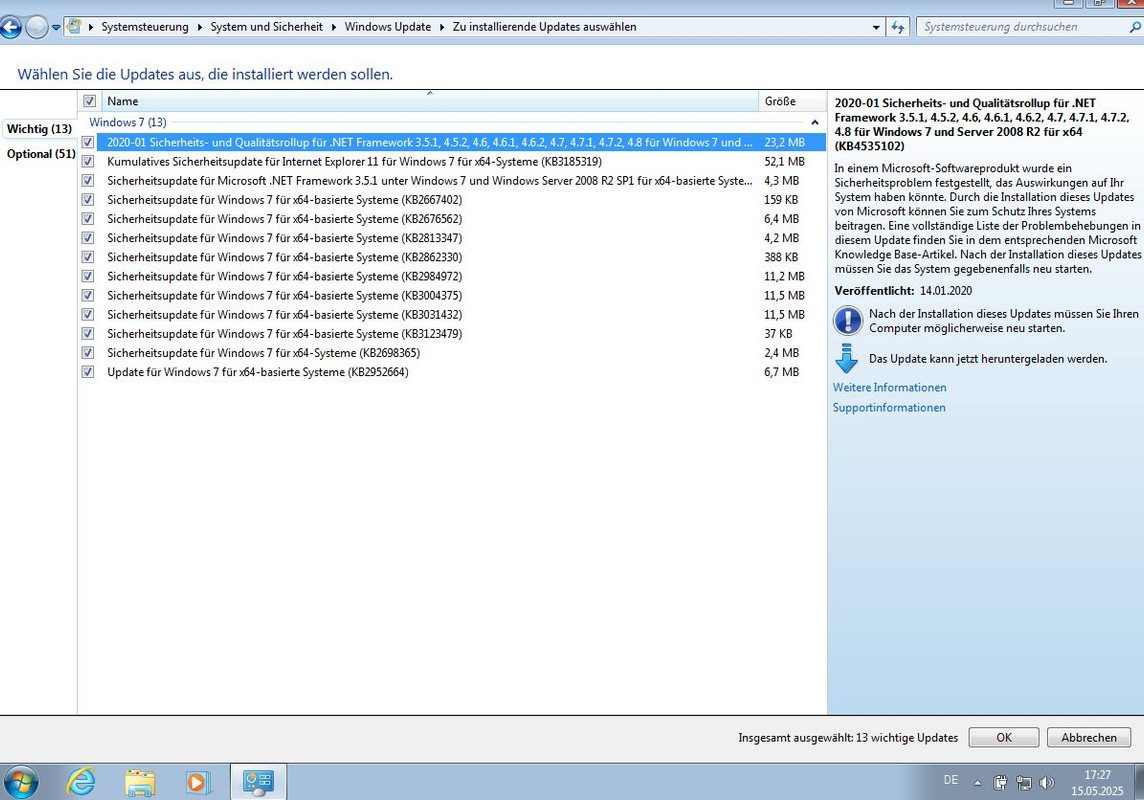Click volume speaker tray icon
Image resolution: width=1144 pixels, height=800 pixels.
pyautogui.click(x=1047, y=783)
